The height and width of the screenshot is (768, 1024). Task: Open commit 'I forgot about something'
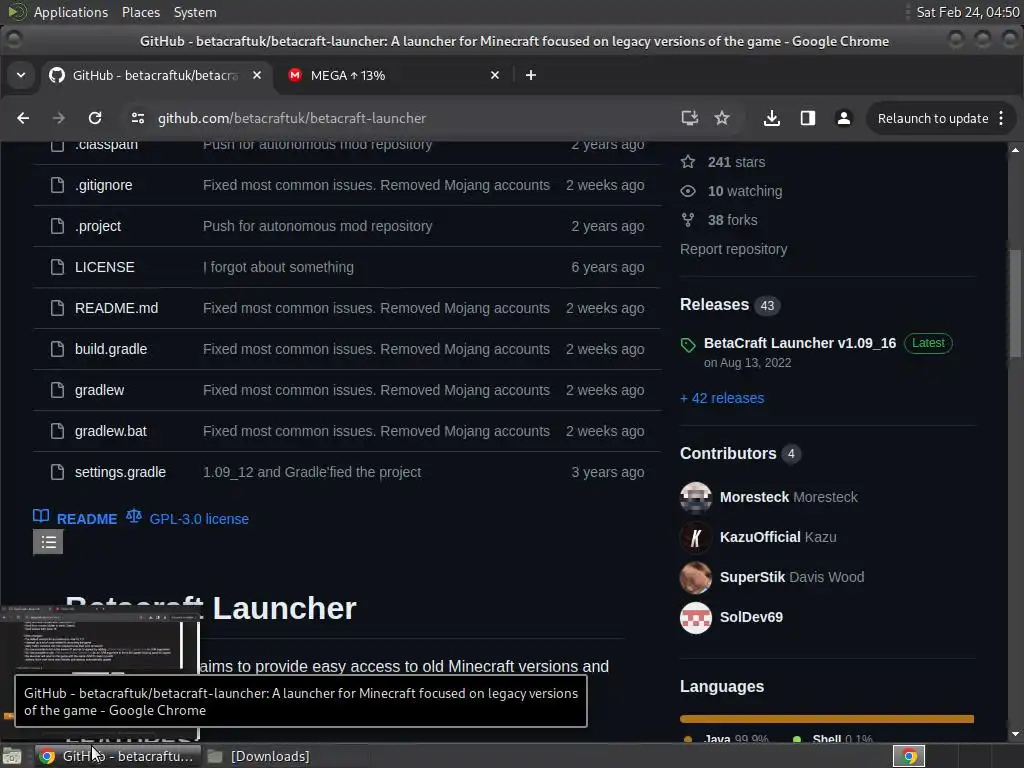278,267
